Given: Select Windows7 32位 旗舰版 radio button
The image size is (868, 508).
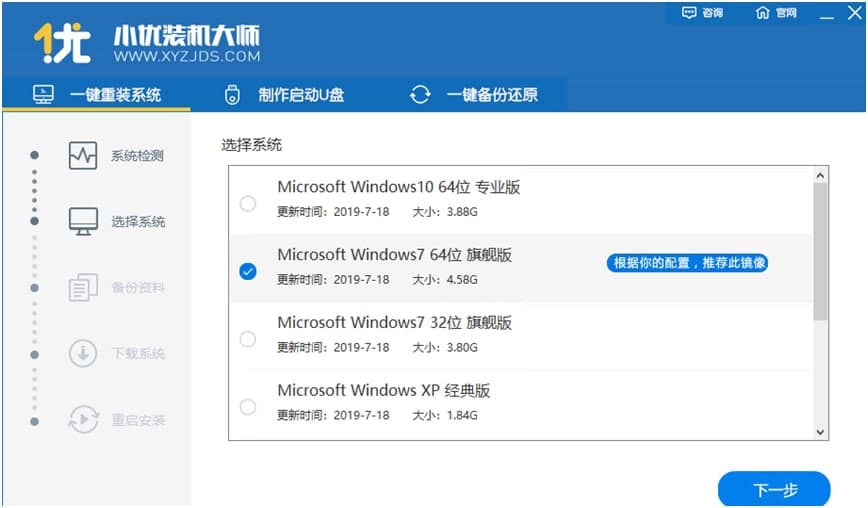Looking at the screenshot, I should tap(248, 339).
